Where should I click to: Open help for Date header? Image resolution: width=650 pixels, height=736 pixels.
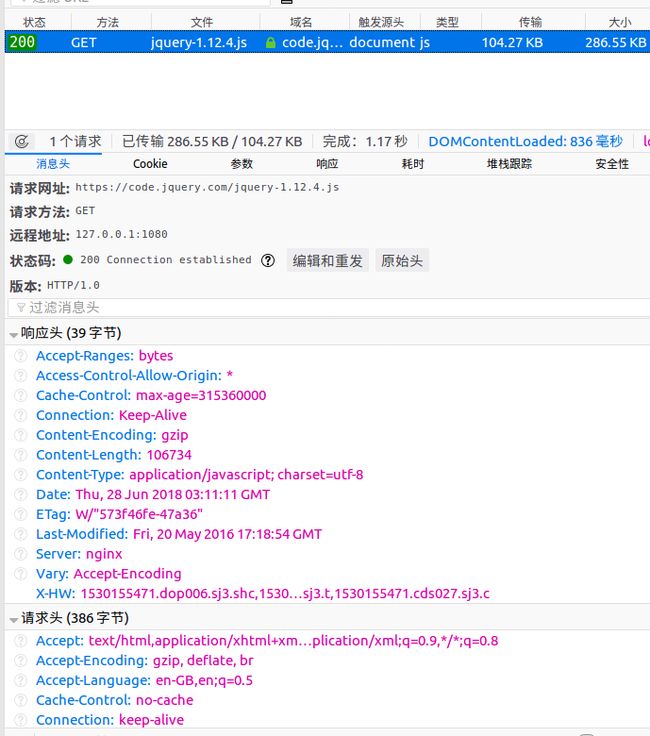coord(21,494)
